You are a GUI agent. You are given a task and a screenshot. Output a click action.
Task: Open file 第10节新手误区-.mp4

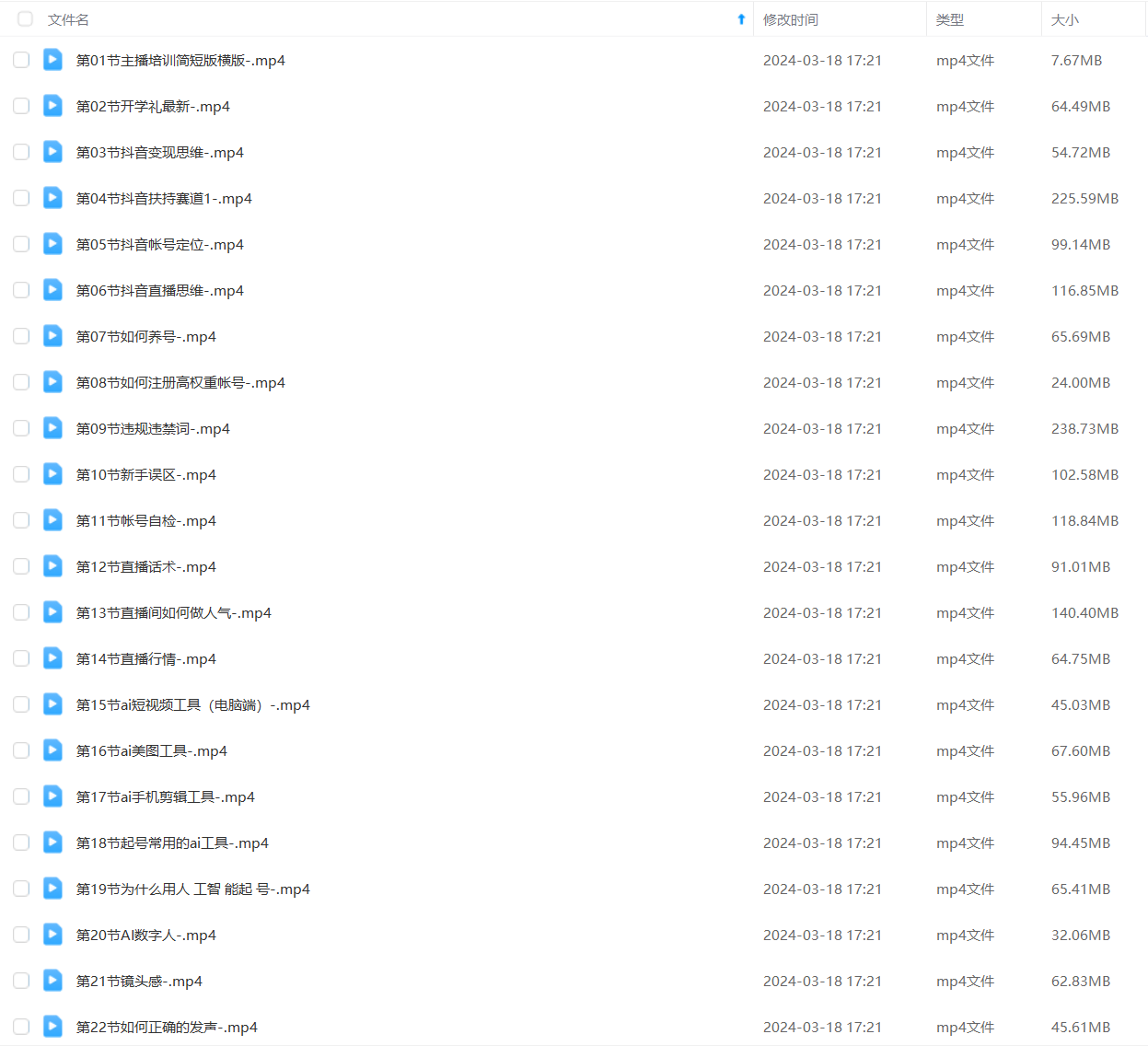[146, 475]
